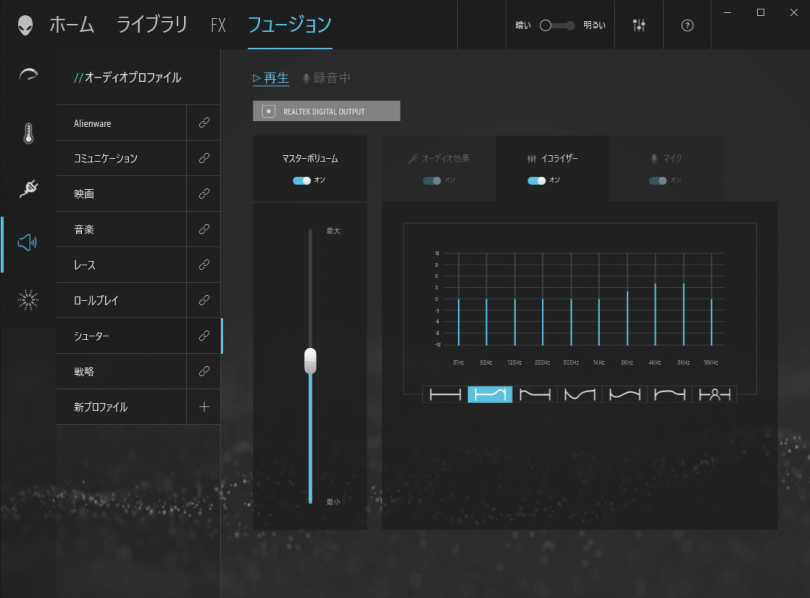810x598 pixels.
Task: Open the starburst sidebar icon
Action: pos(28,300)
